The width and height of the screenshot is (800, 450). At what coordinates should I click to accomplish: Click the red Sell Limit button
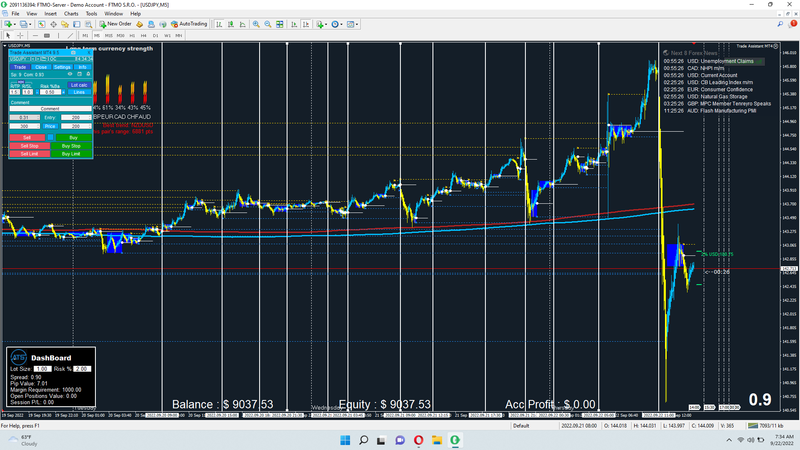pyautogui.click(x=29, y=154)
